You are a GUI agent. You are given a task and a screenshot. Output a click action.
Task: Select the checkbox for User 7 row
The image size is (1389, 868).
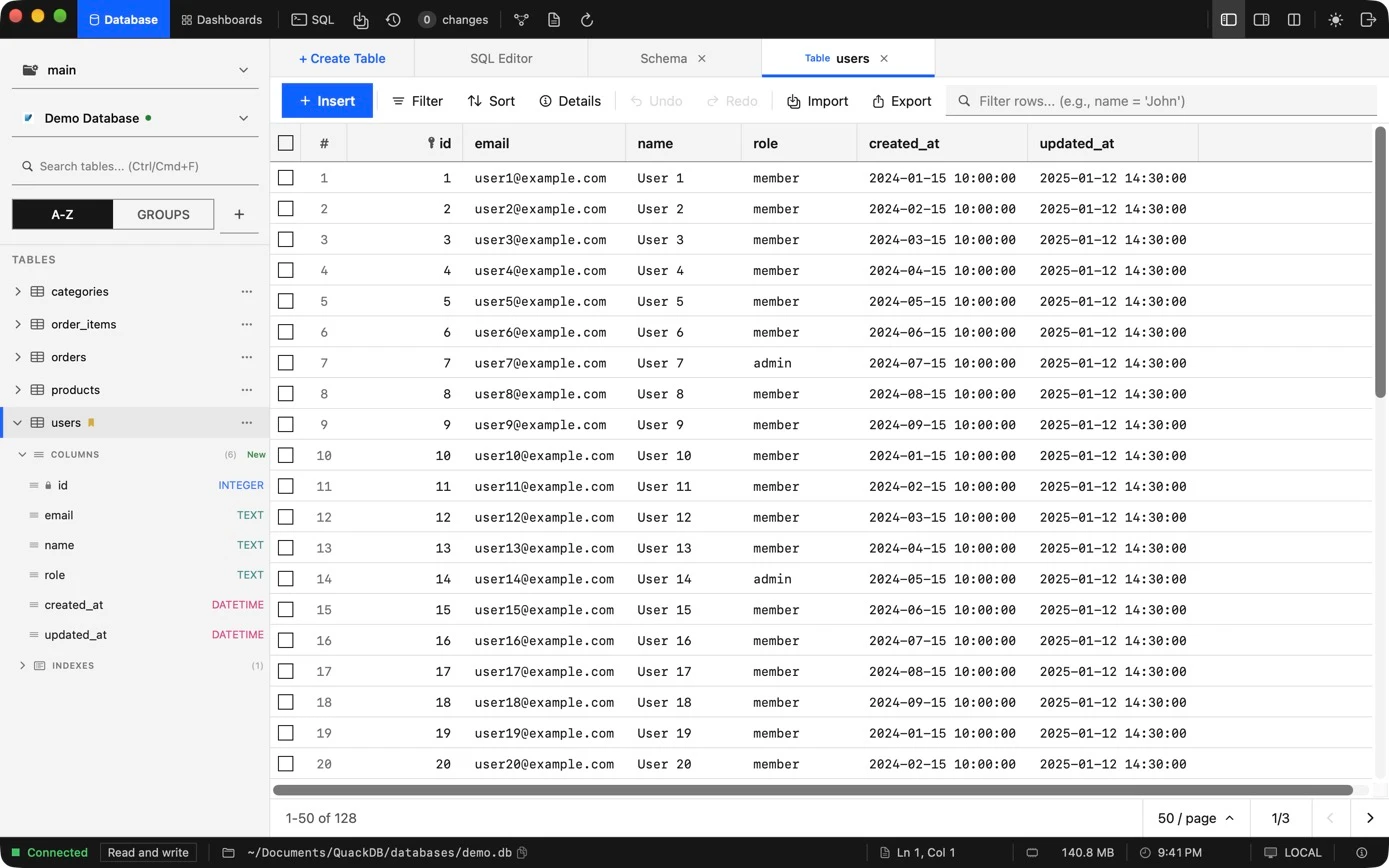286,363
